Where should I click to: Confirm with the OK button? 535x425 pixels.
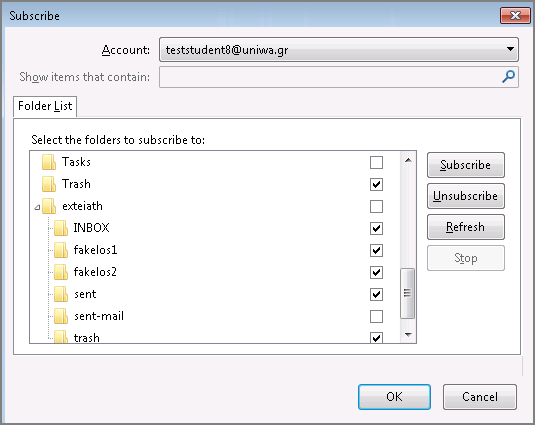pyautogui.click(x=394, y=397)
